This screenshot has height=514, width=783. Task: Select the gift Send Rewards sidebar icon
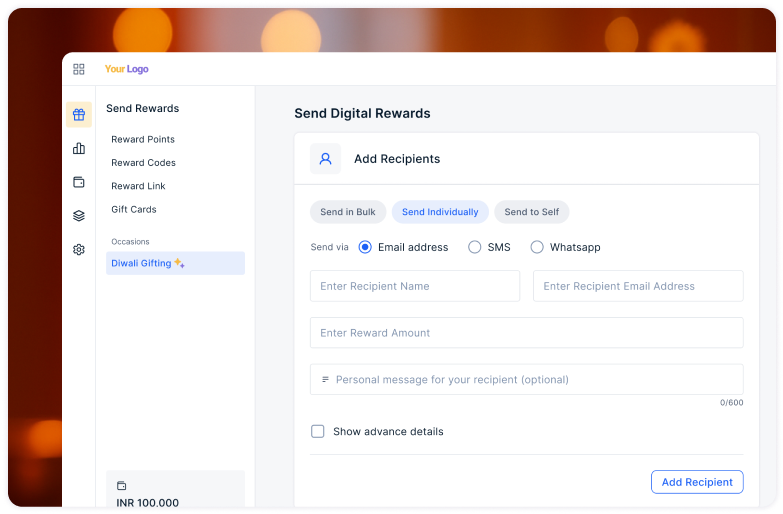pos(79,114)
